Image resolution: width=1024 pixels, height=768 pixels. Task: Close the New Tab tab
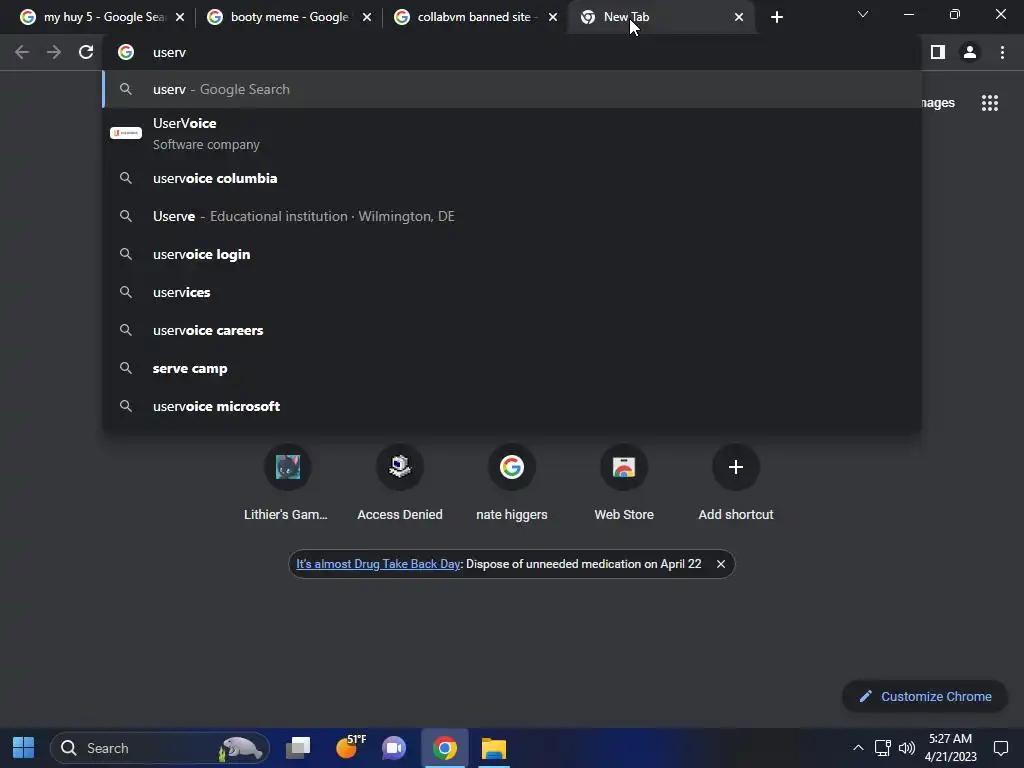tap(739, 17)
